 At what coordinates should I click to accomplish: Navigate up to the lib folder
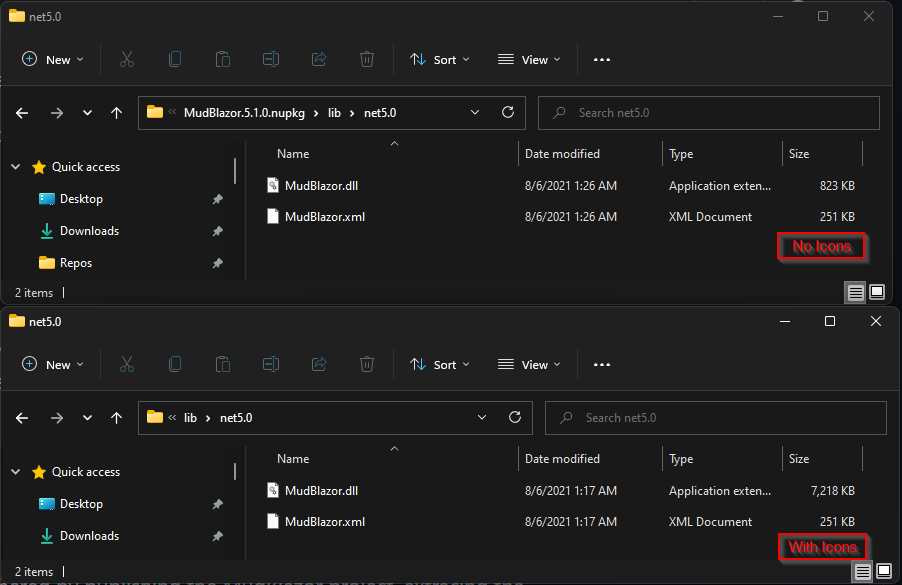[116, 112]
